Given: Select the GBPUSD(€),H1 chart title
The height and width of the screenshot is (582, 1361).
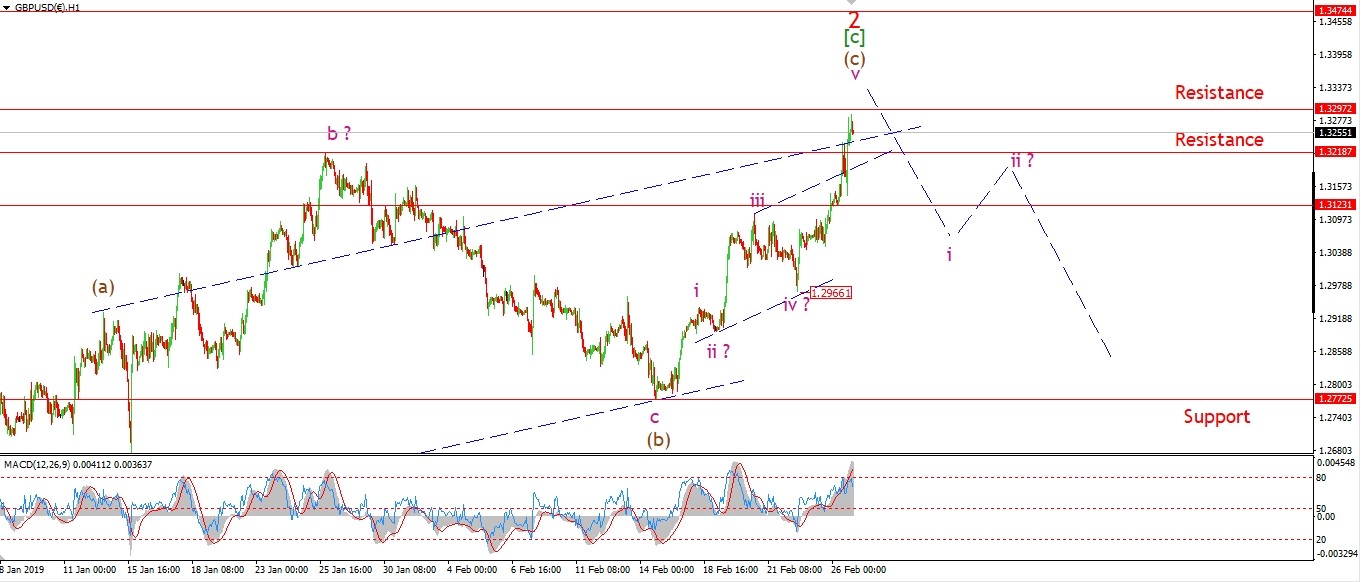Looking at the screenshot, I should point(47,7).
